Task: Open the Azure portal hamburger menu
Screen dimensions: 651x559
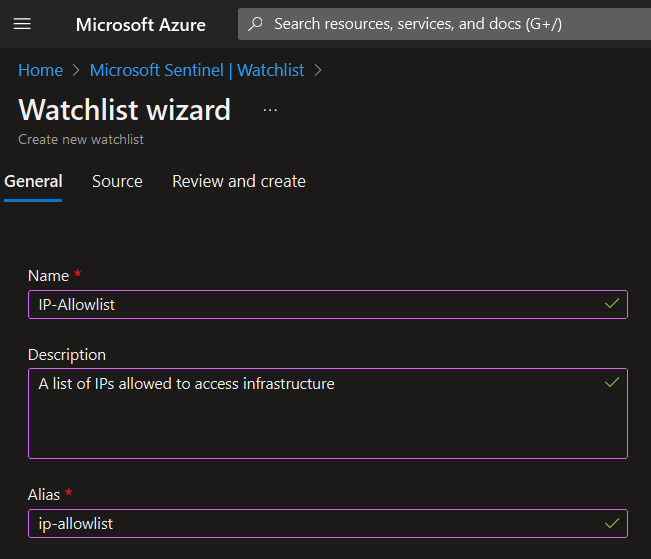Action: (x=22, y=24)
